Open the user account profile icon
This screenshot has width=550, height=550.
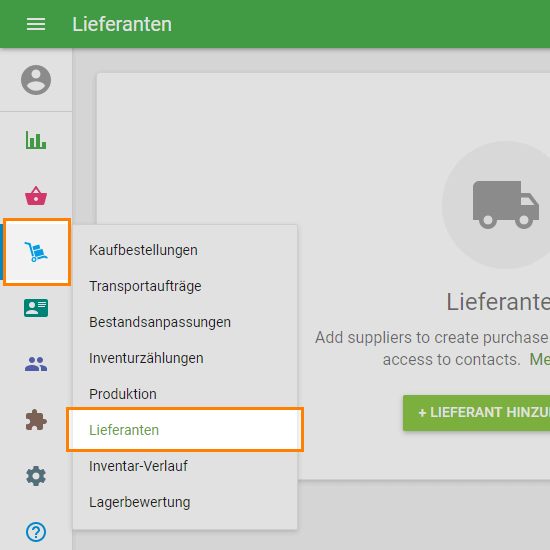36,80
